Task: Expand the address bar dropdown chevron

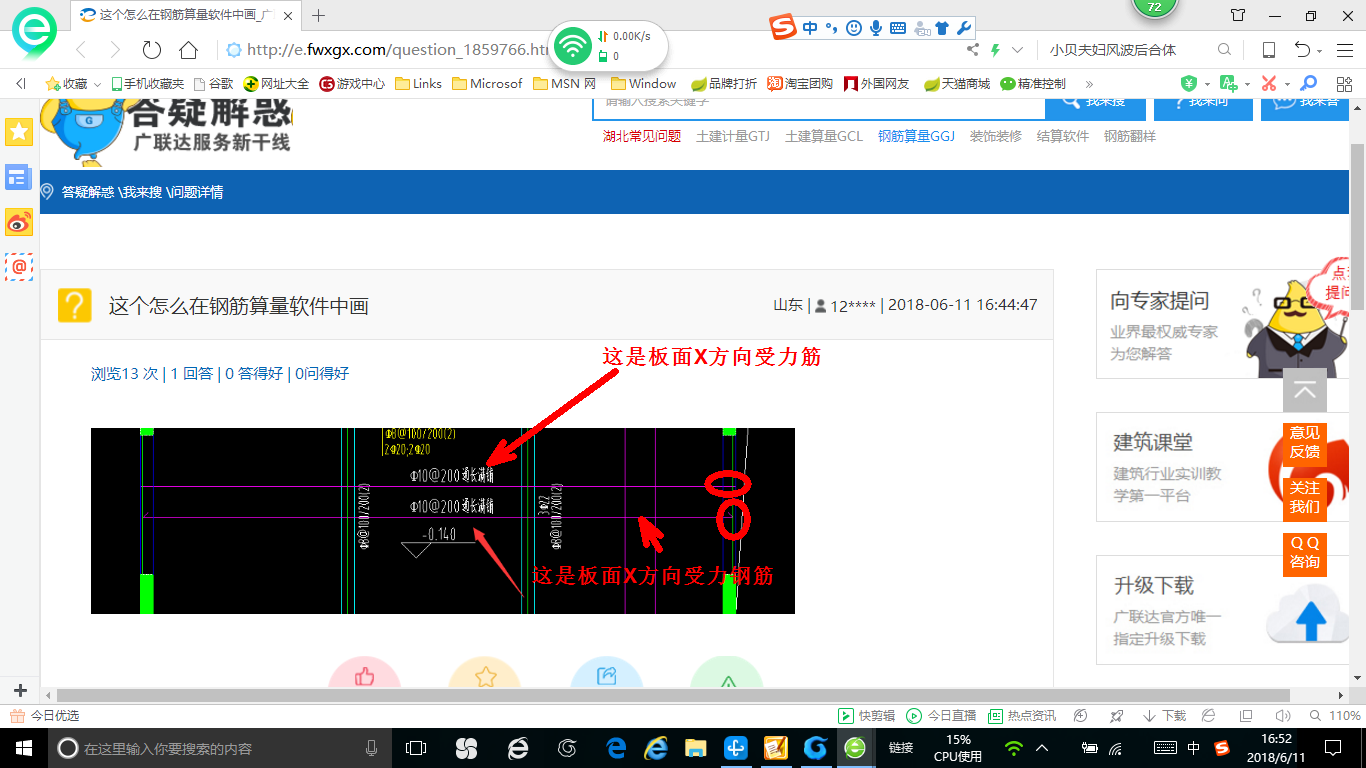Action: (x=1018, y=50)
